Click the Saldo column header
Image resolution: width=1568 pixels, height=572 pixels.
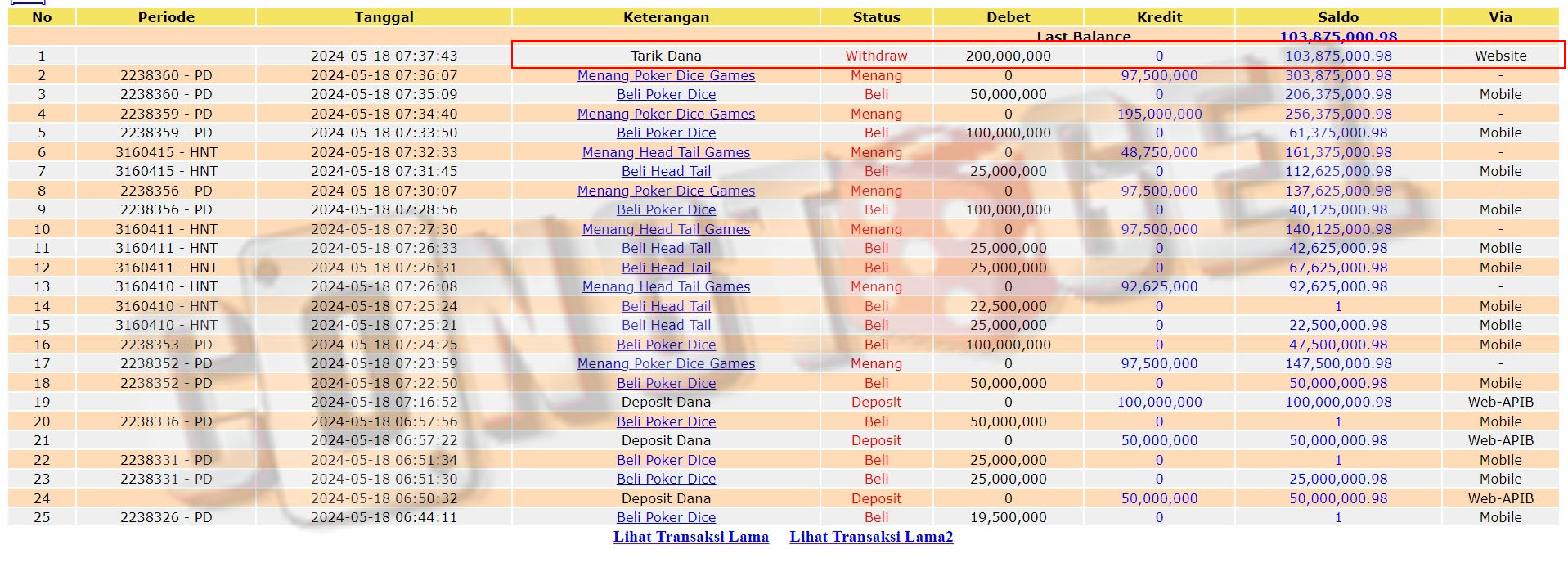1338,17
